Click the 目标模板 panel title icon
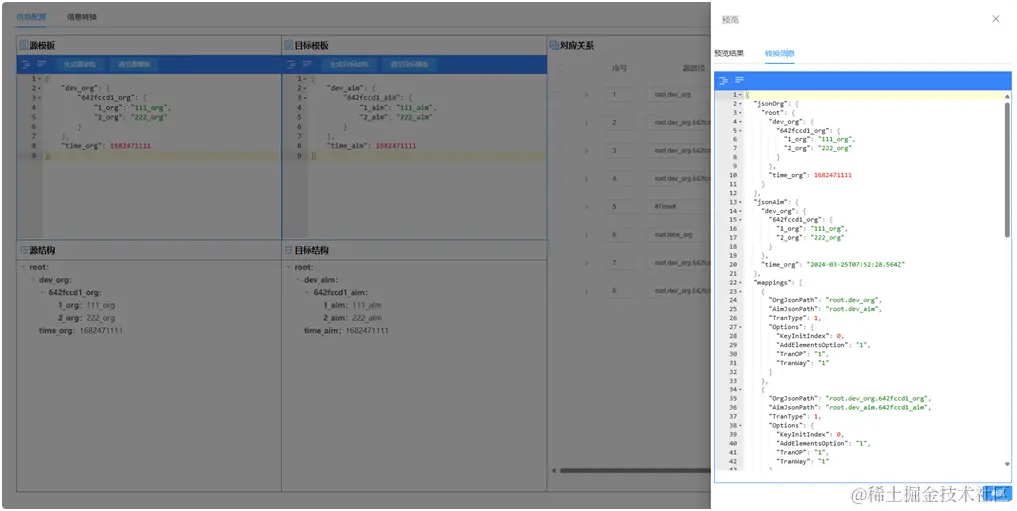This screenshot has width=1017, height=511. click(x=289, y=45)
